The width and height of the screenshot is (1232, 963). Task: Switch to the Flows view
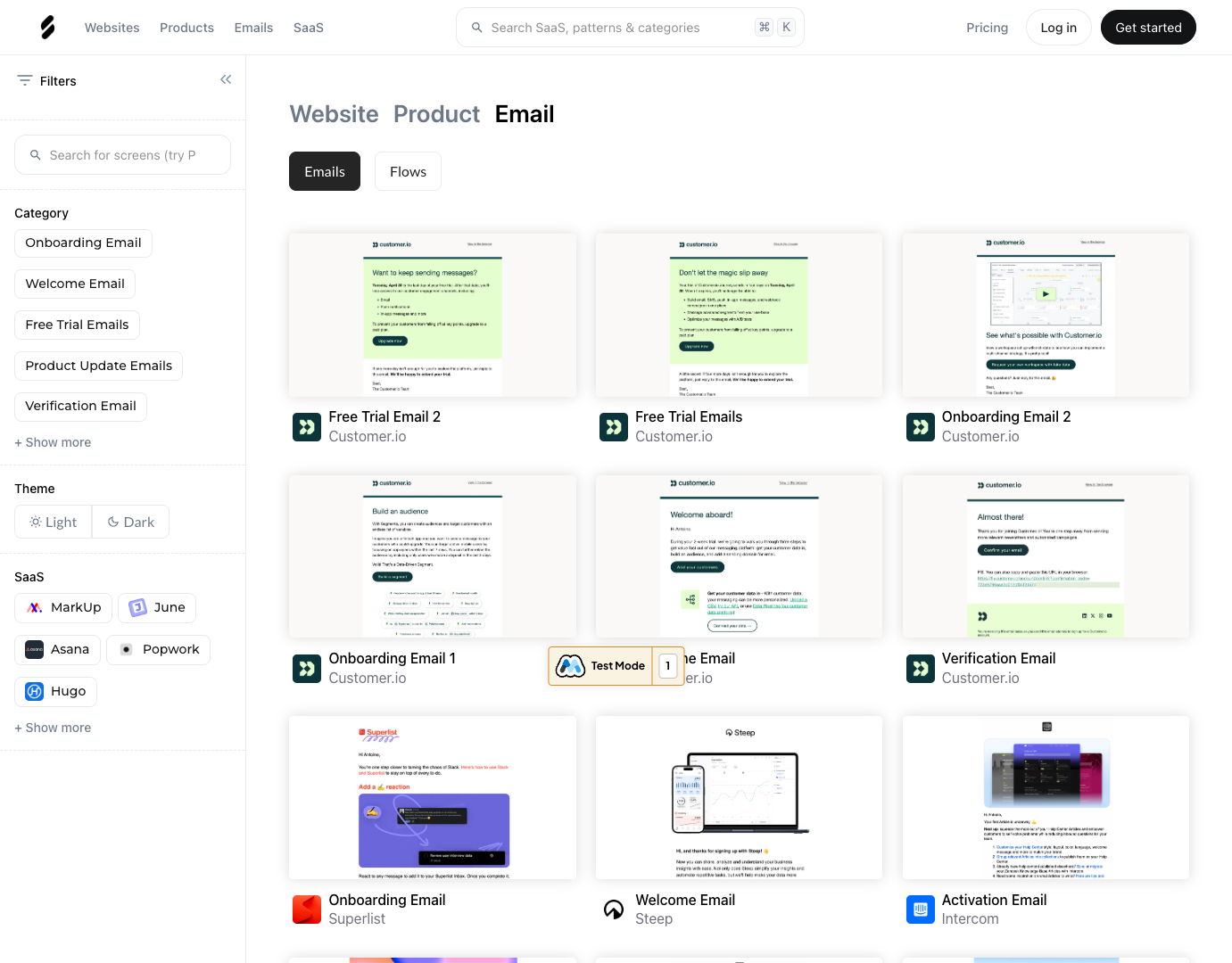click(408, 171)
